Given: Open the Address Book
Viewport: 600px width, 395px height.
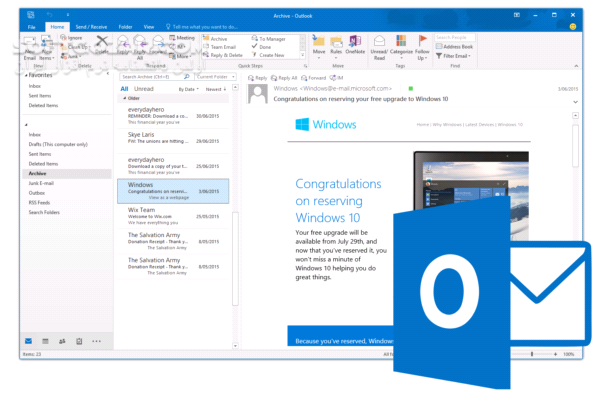Looking at the screenshot, I should coord(454,47).
